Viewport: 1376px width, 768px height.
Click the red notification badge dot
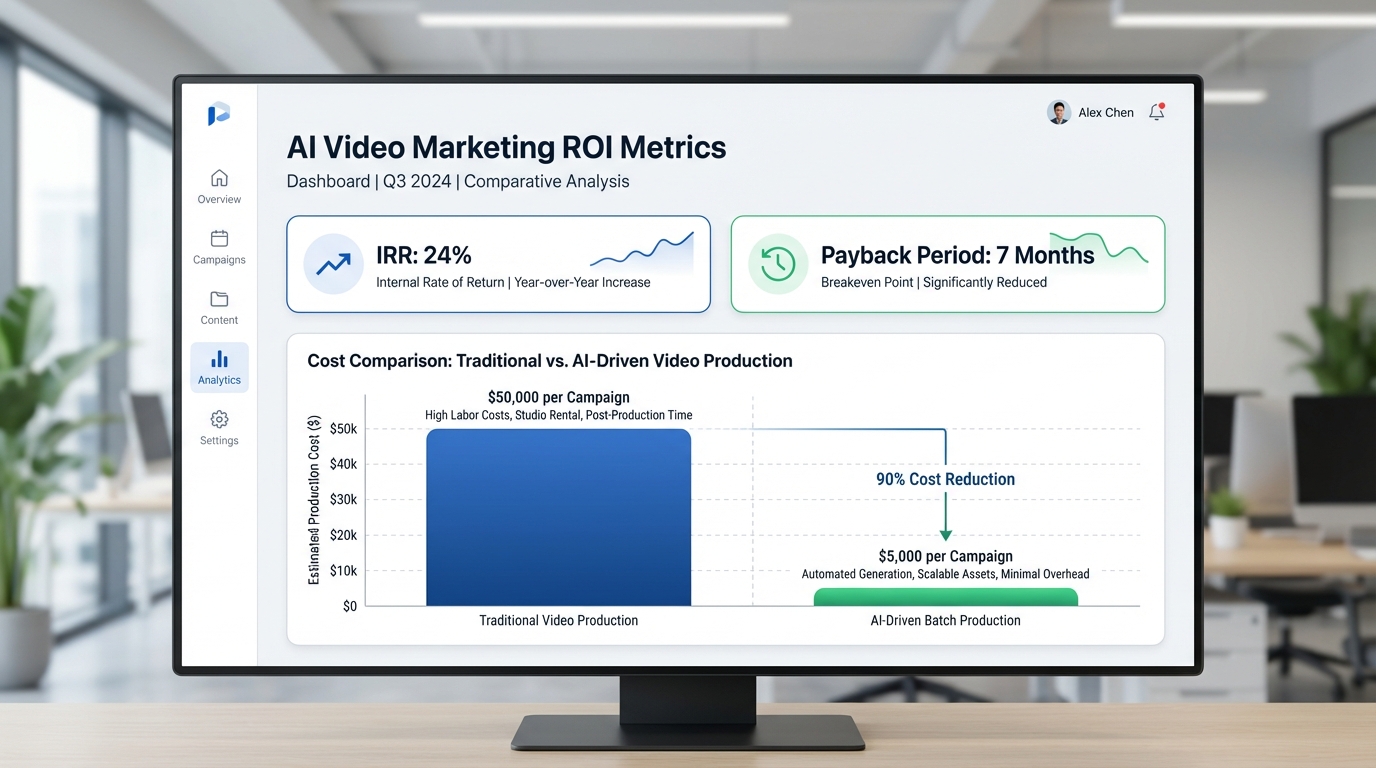point(1164,104)
